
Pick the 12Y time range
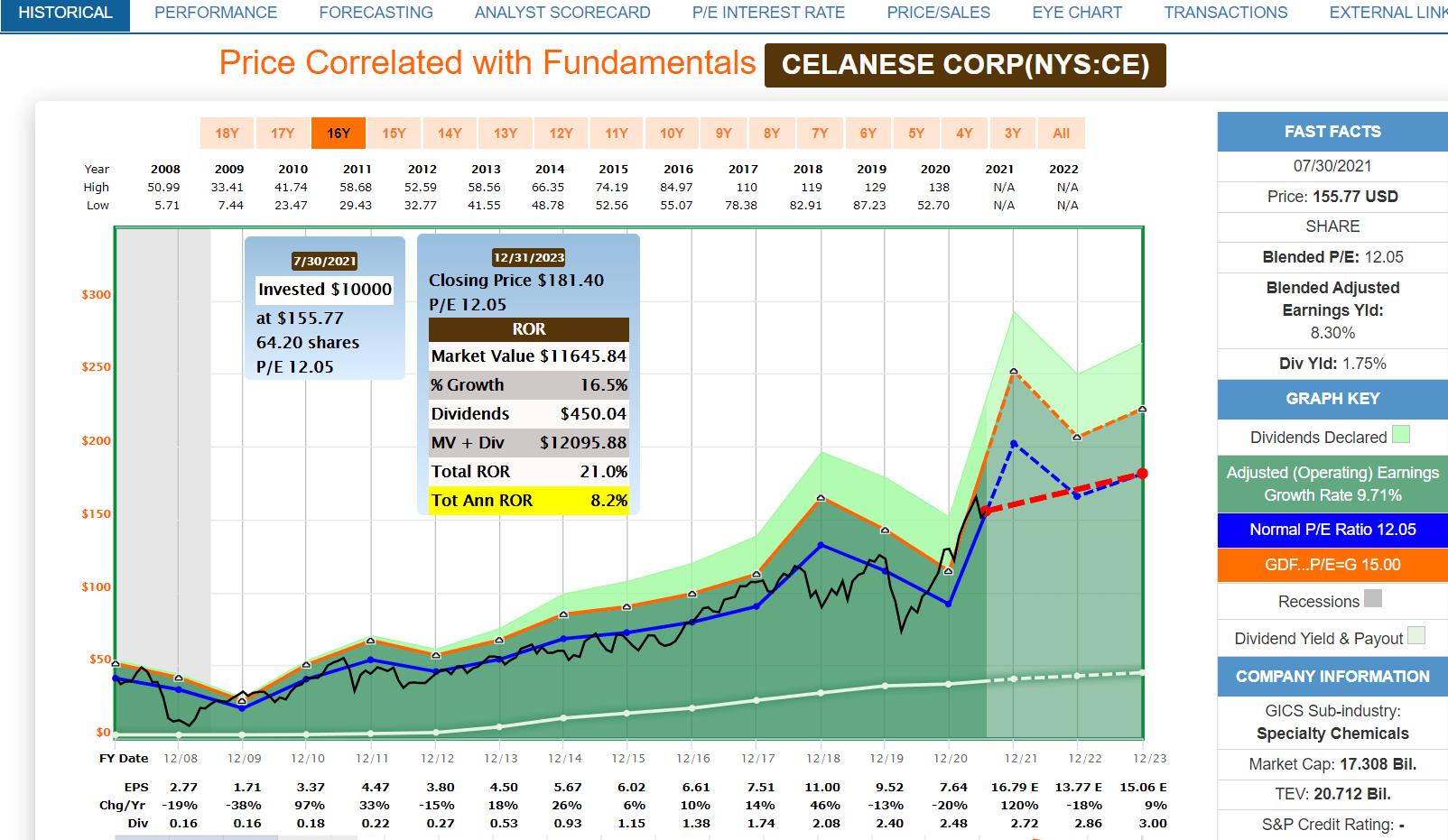tap(561, 133)
